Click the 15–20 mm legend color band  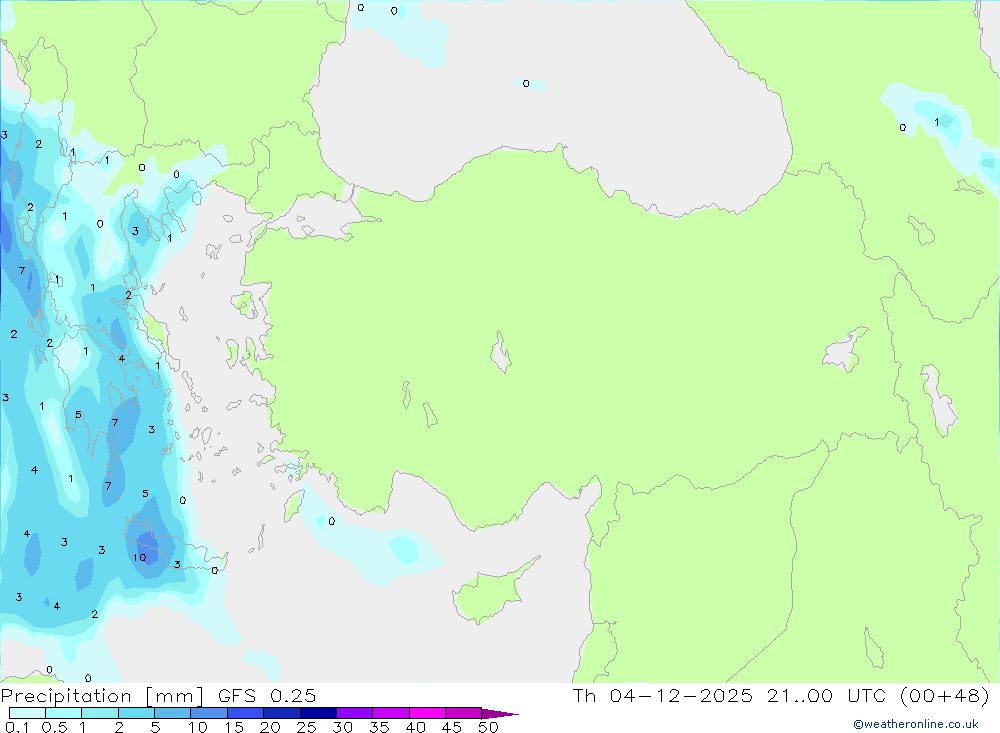(x=246, y=713)
